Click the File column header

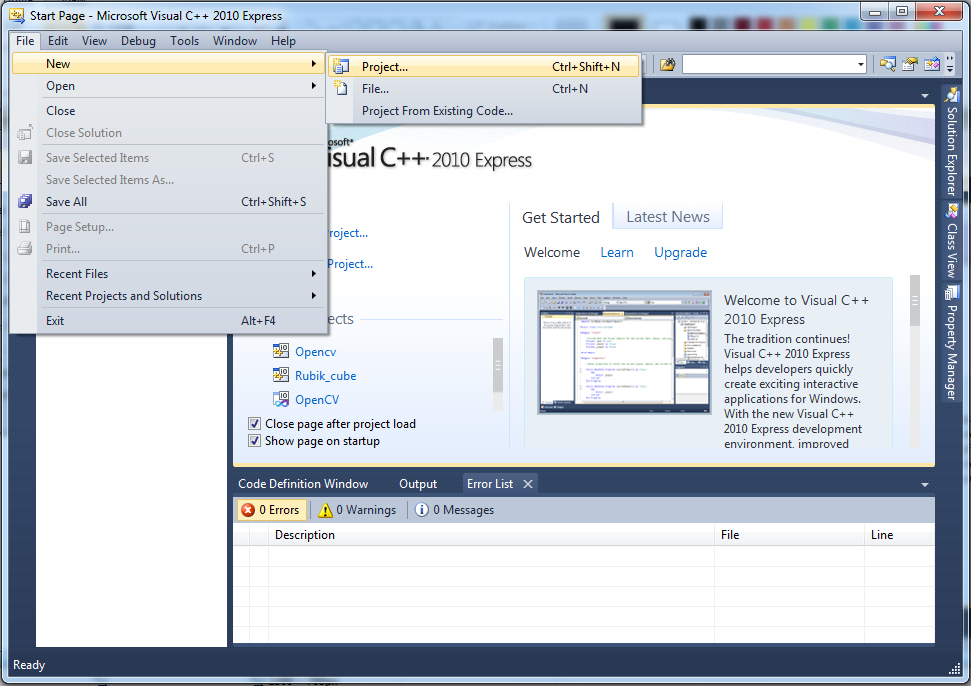click(x=789, y=535)
